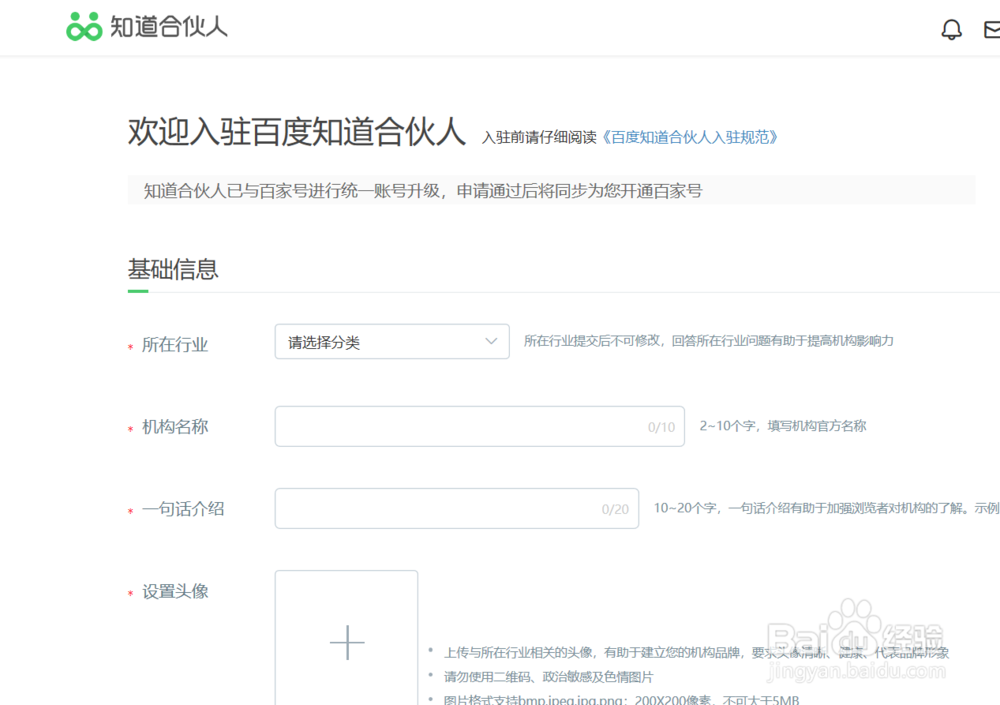Click the 所在行业提交后不可修改 hint text
The height and width of the screenshot is (705, 1000).
[x=709, y=341]
